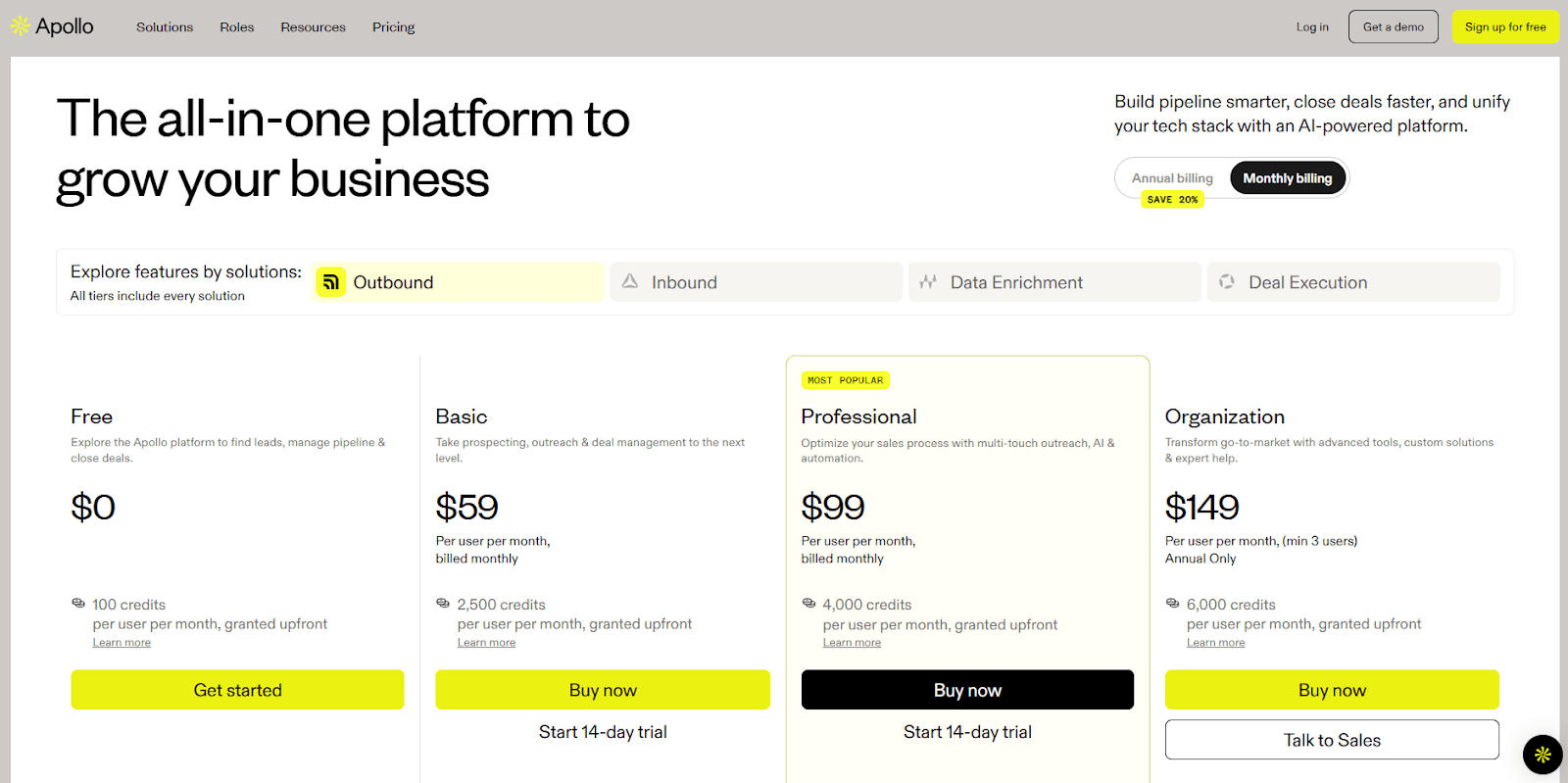Go to the Pricing page
The height and width of the screenshot is (783, 1568).
[393, 27]
